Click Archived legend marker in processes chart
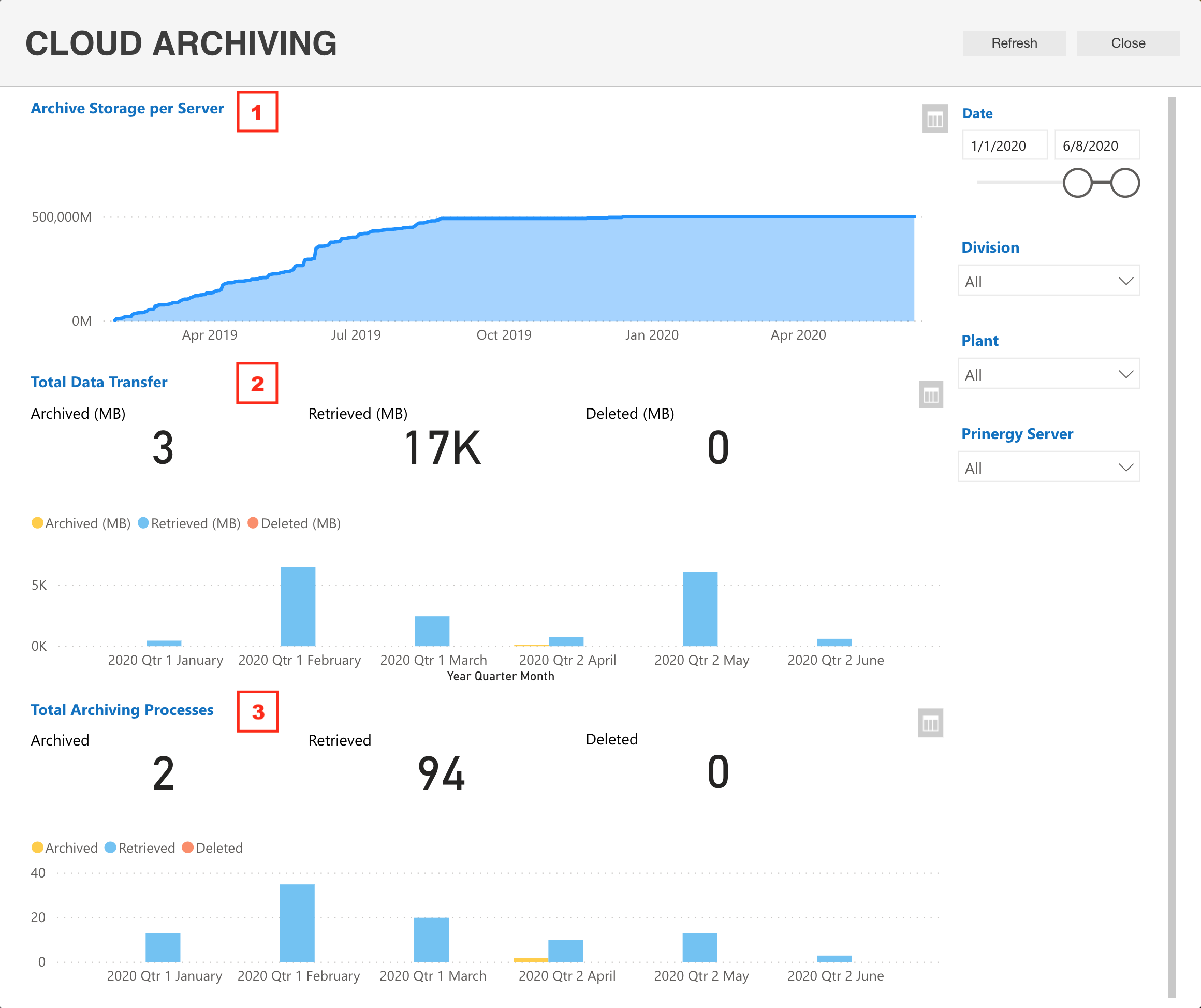This screenshot has height=1008, width=1201. pyautogui.click(x=37, y=847)
